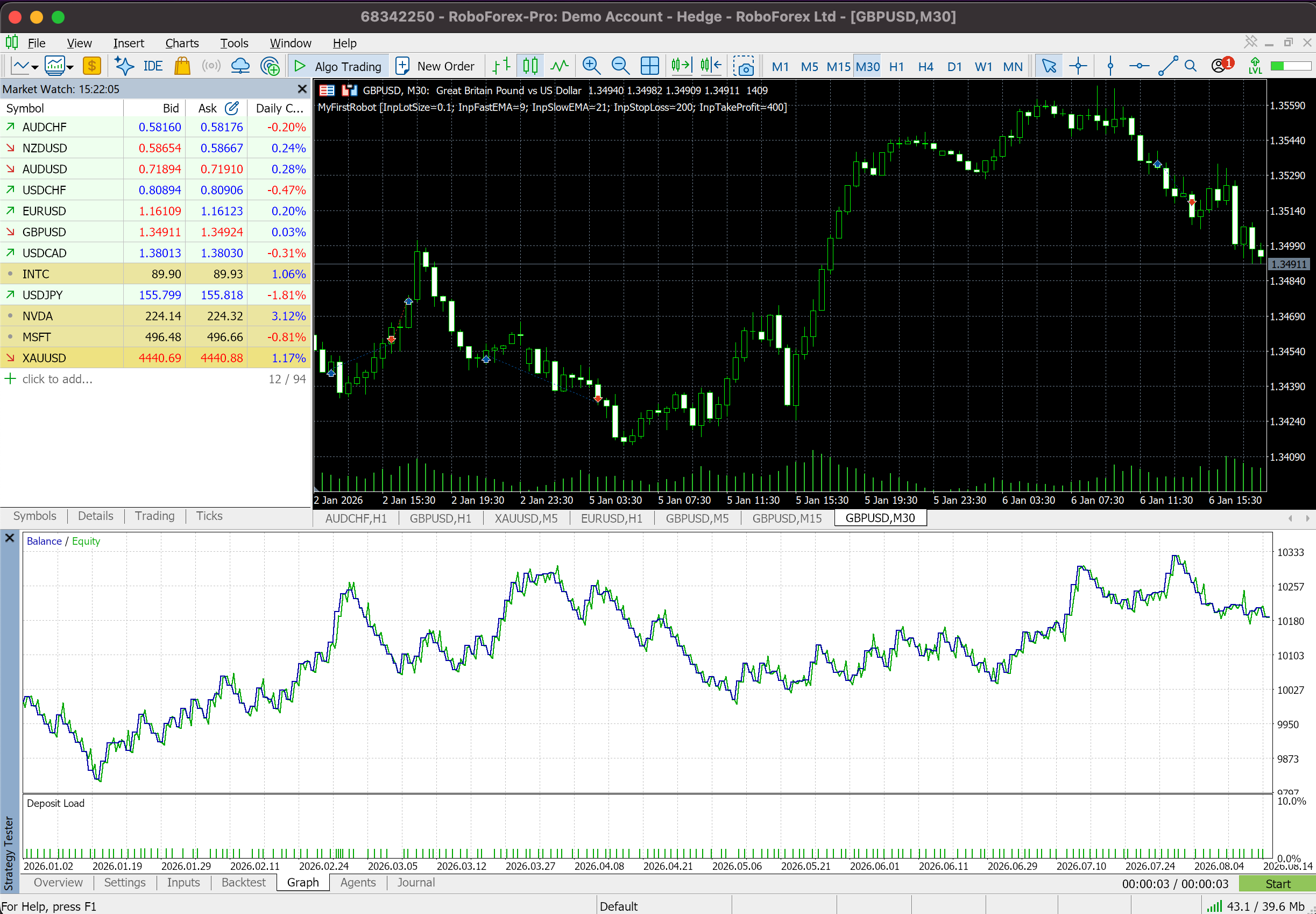
Task: Open the Strategy Tester Journal tab
Action: coord(415,882)
